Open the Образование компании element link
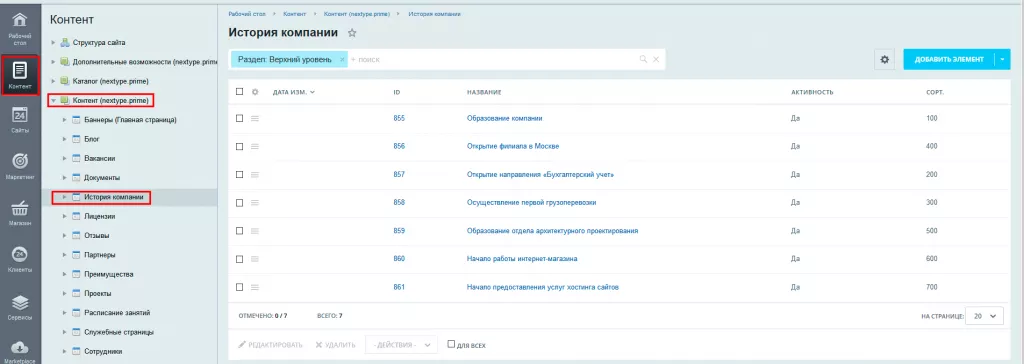Viewport: 1024px width, 364px height. (x=504, y=118)
